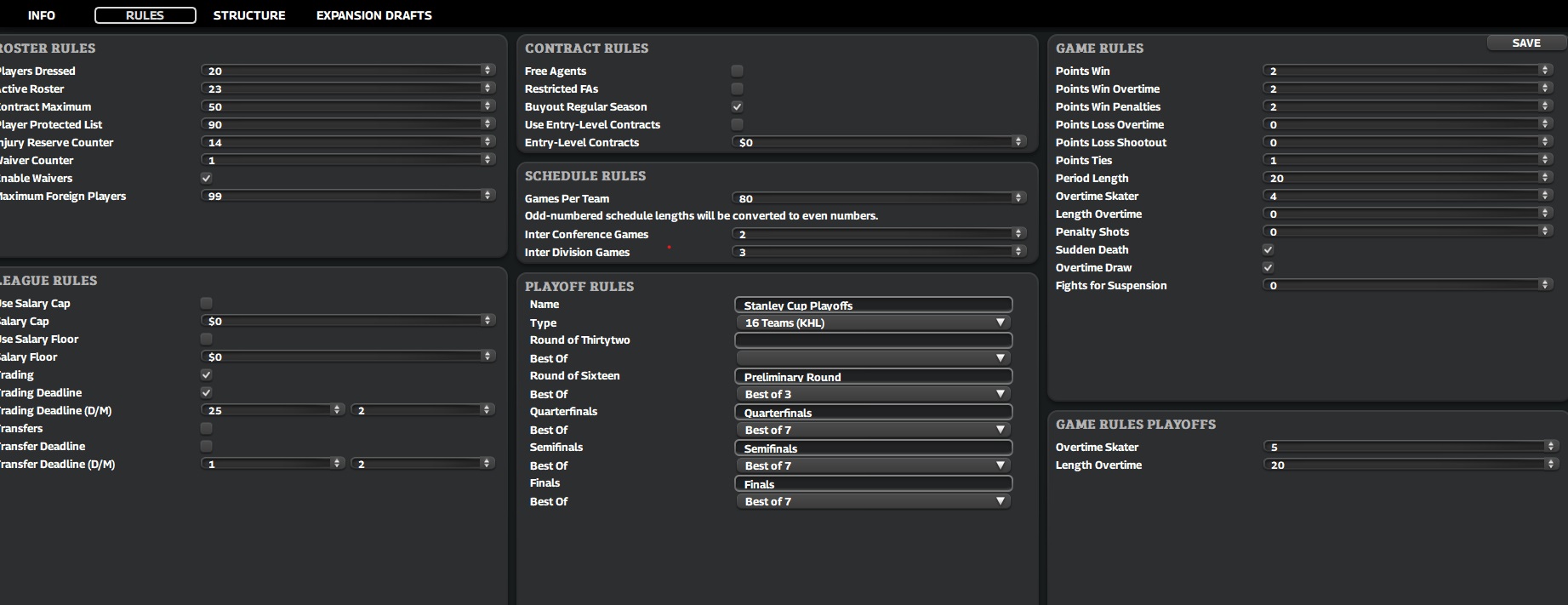Click the Entry-Level Contracts stepper arrows
This screenshot has height=605, width=1568.
(1018, 142)
